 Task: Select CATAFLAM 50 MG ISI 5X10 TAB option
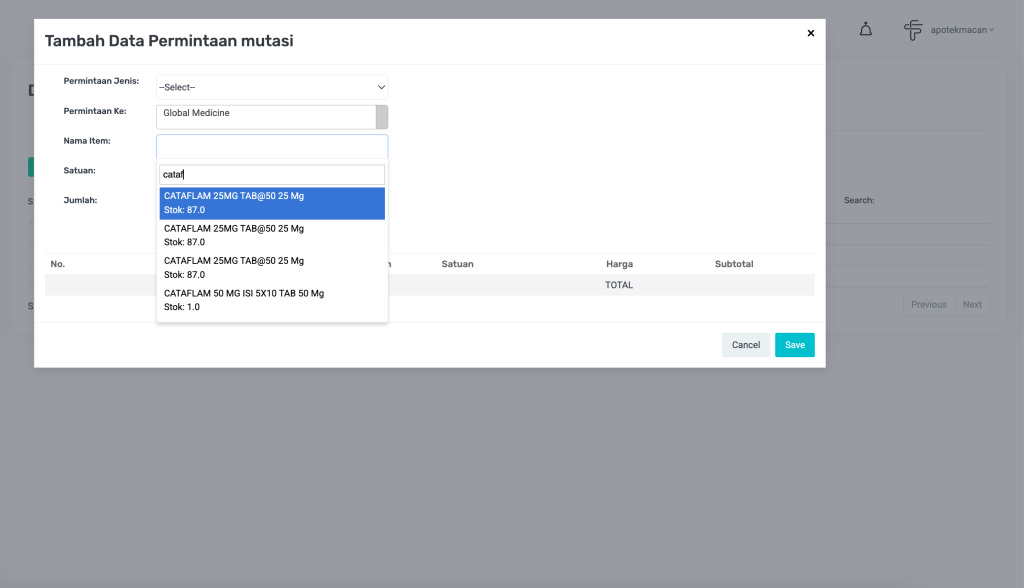coord(272,300)
